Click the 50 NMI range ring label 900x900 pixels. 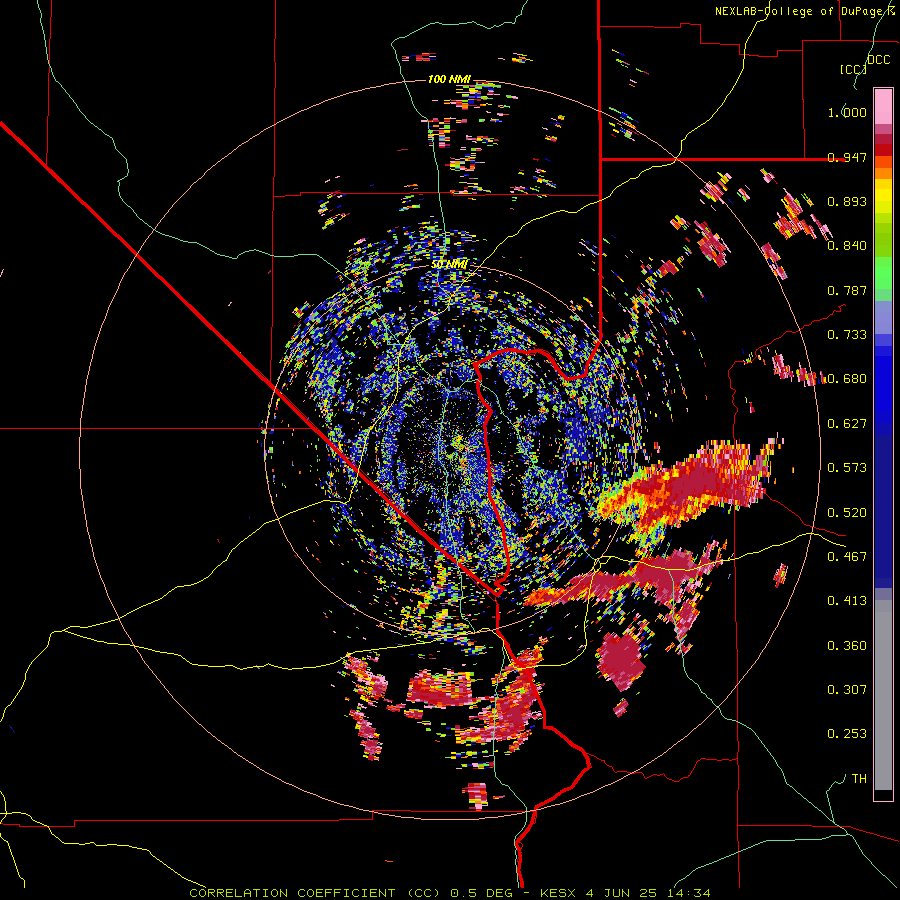(x=449, y=264)
